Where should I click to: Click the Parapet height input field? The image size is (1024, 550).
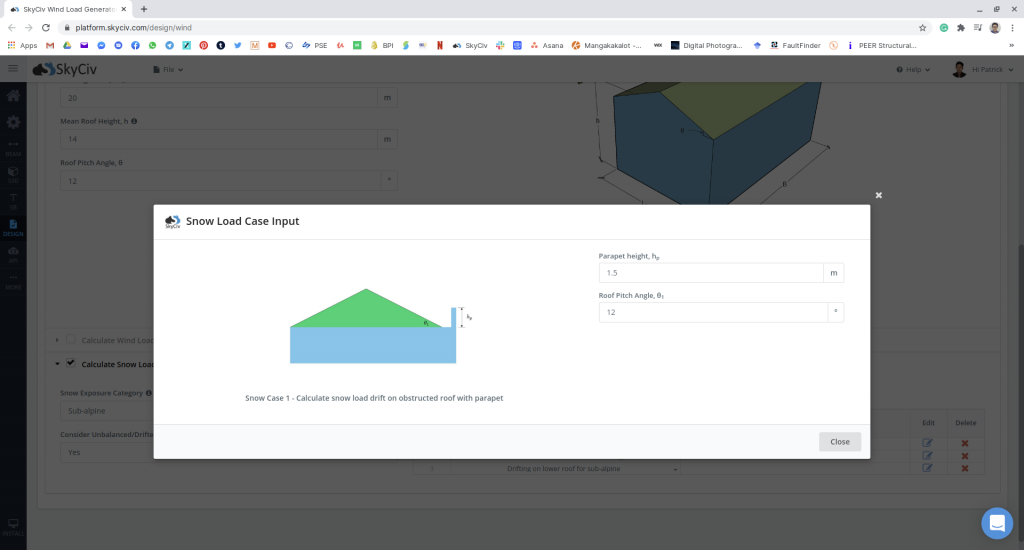pos(710,272)
